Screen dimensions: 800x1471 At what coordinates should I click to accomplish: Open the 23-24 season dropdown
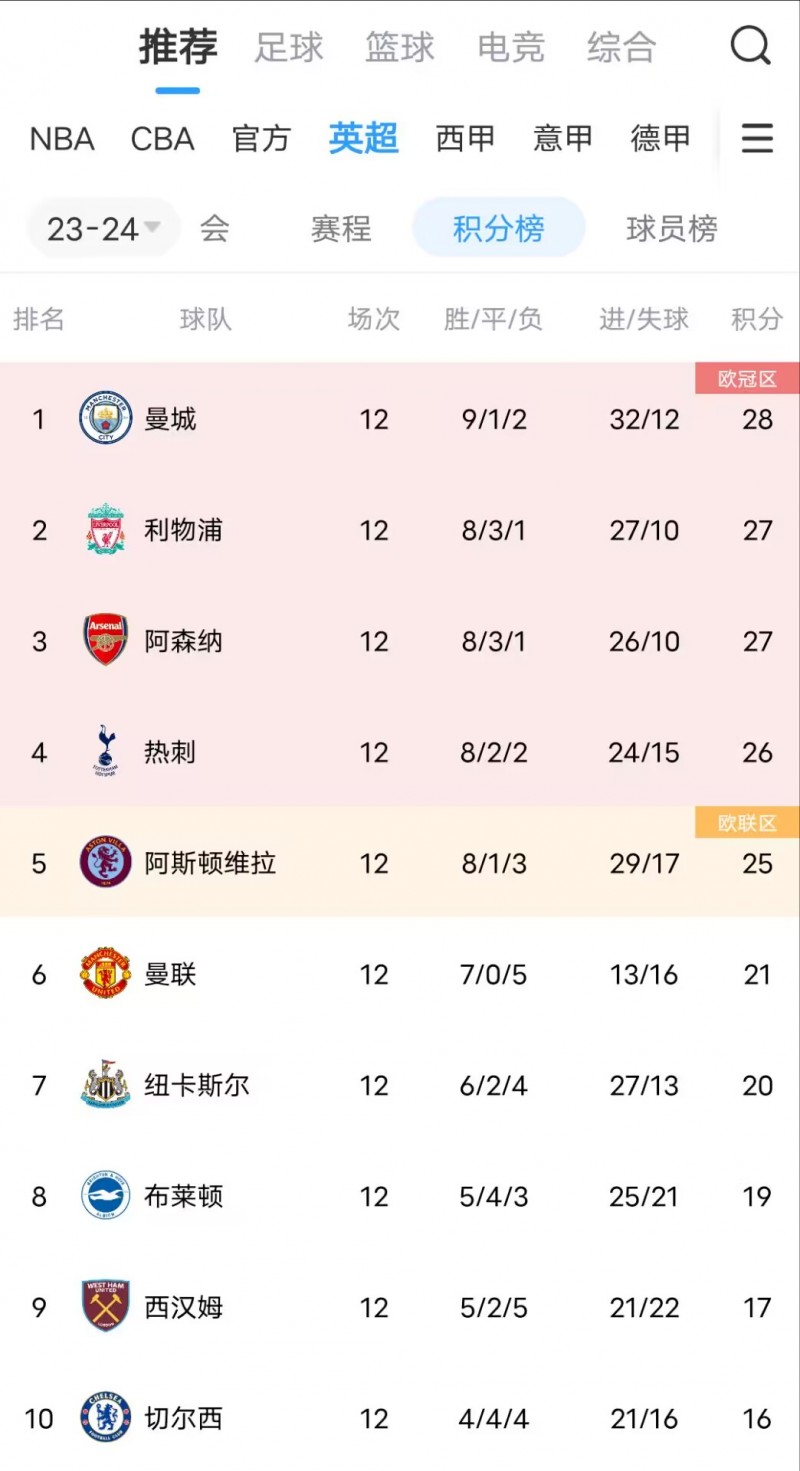pos(95,228)
